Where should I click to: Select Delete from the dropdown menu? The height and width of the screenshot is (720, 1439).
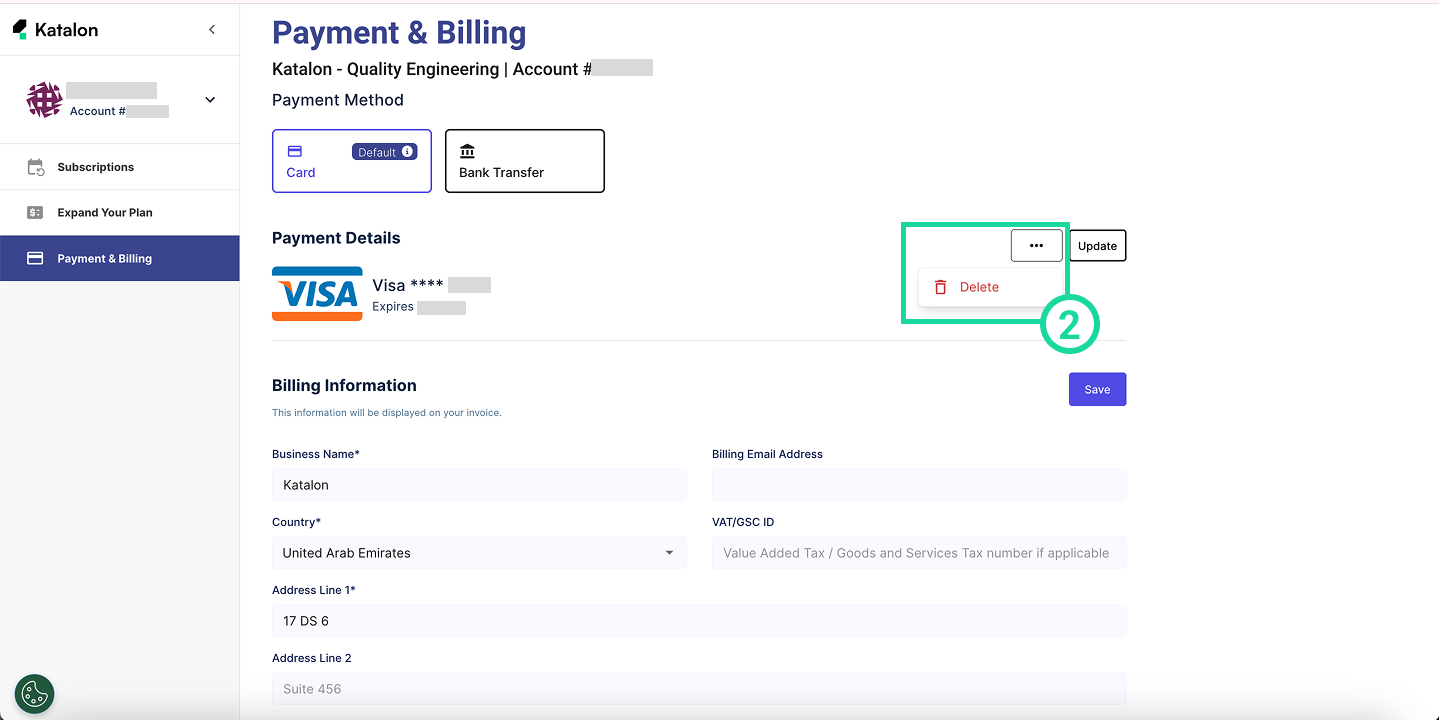990,287
